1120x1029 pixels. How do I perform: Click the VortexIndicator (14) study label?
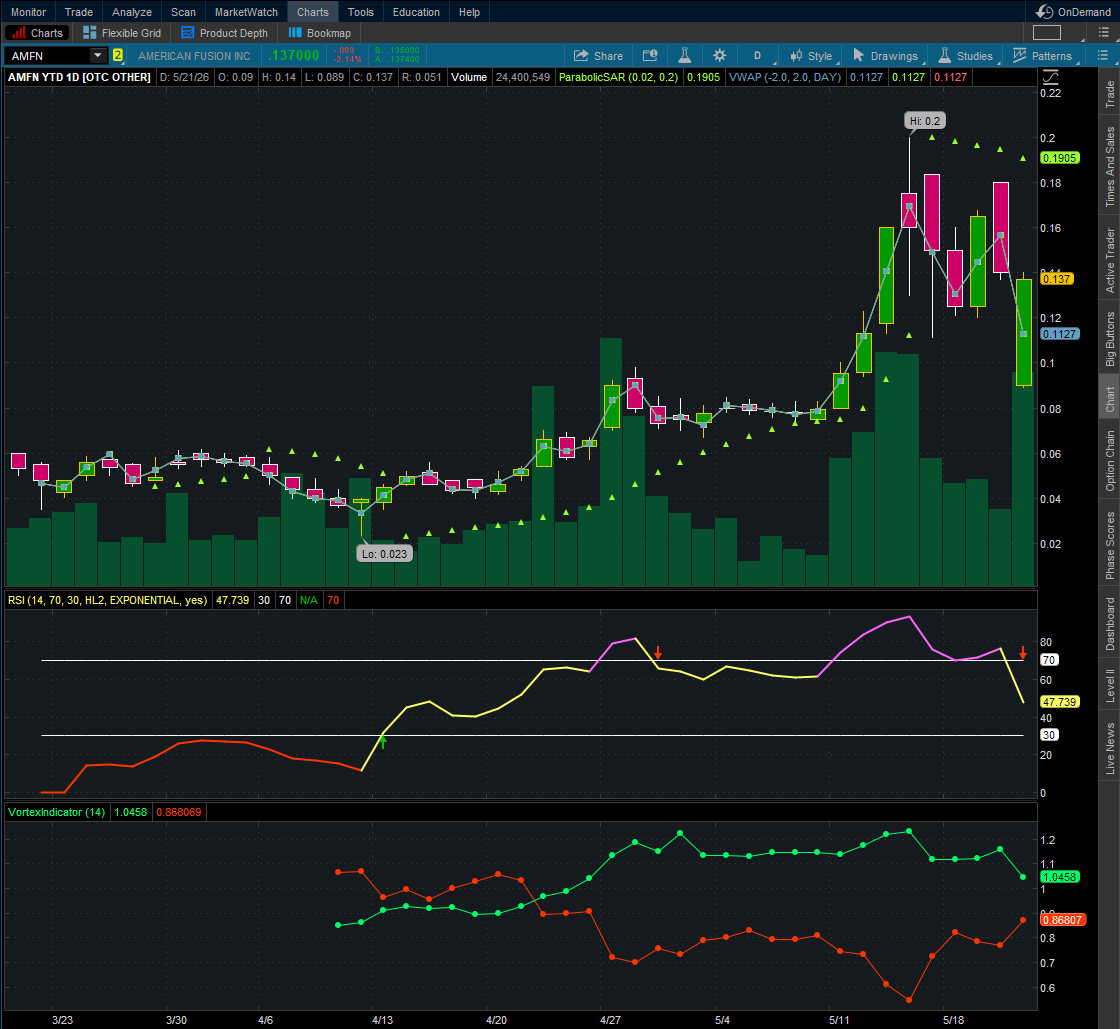(56, 812)
